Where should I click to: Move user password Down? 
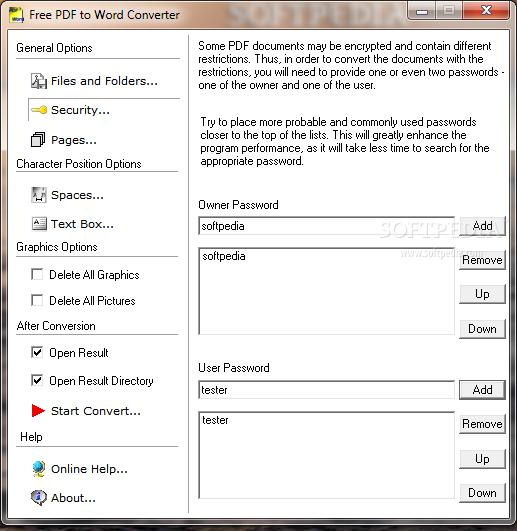tap(482, 493)
